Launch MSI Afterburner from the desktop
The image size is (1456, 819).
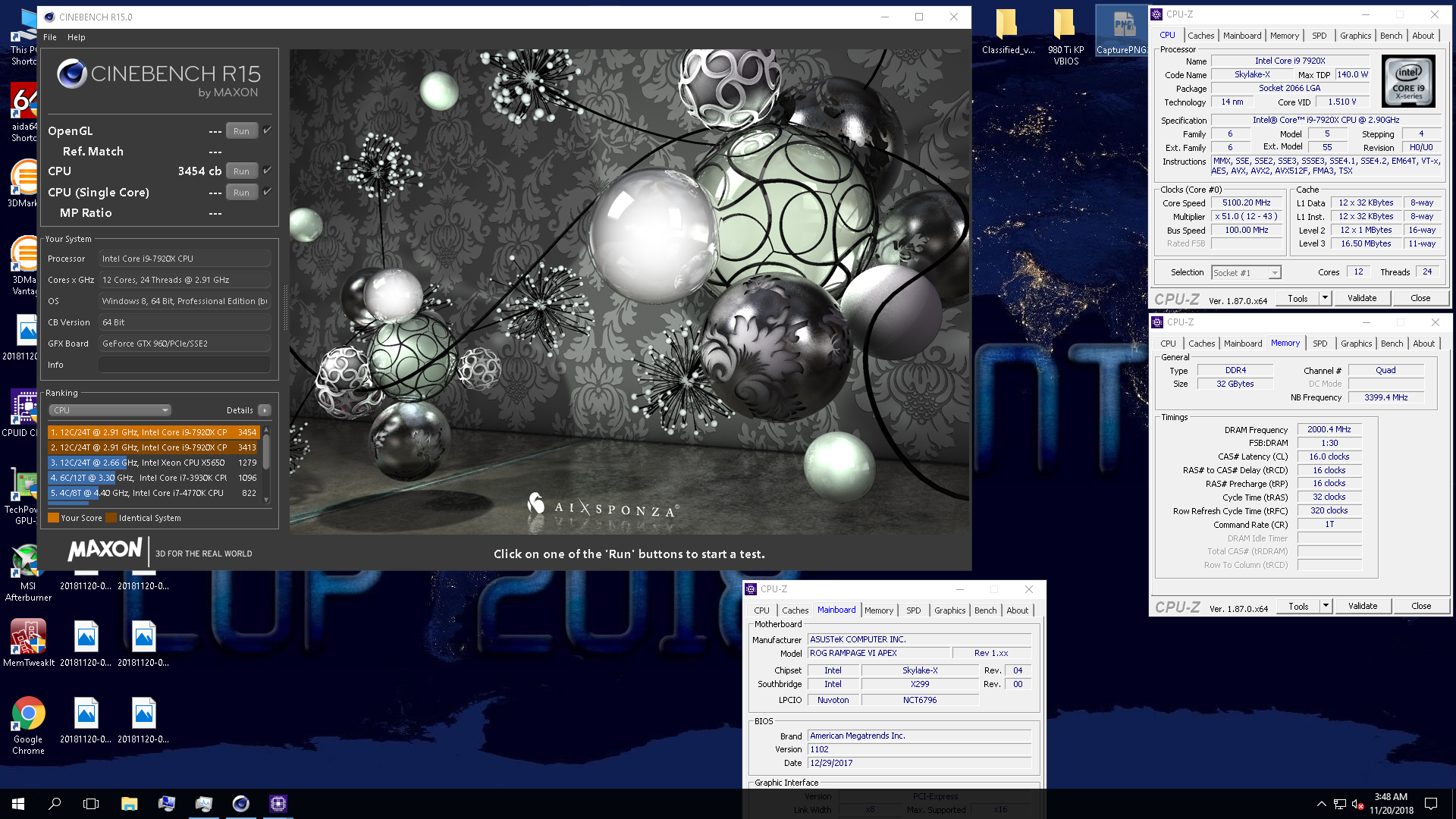tap(28, 573)
